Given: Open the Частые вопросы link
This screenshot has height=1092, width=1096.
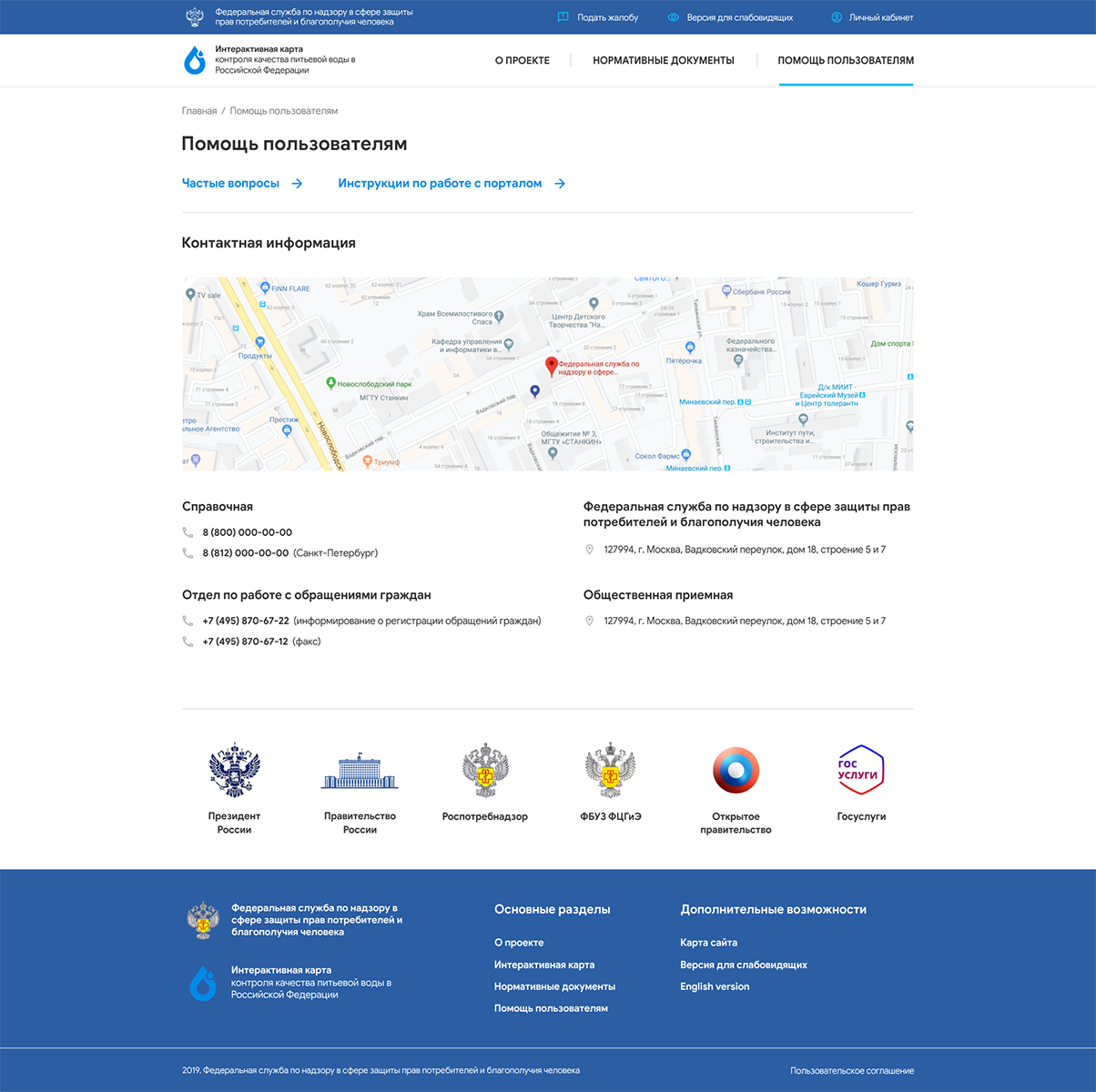Looking at the screenshot, I should tap(230, 183).
